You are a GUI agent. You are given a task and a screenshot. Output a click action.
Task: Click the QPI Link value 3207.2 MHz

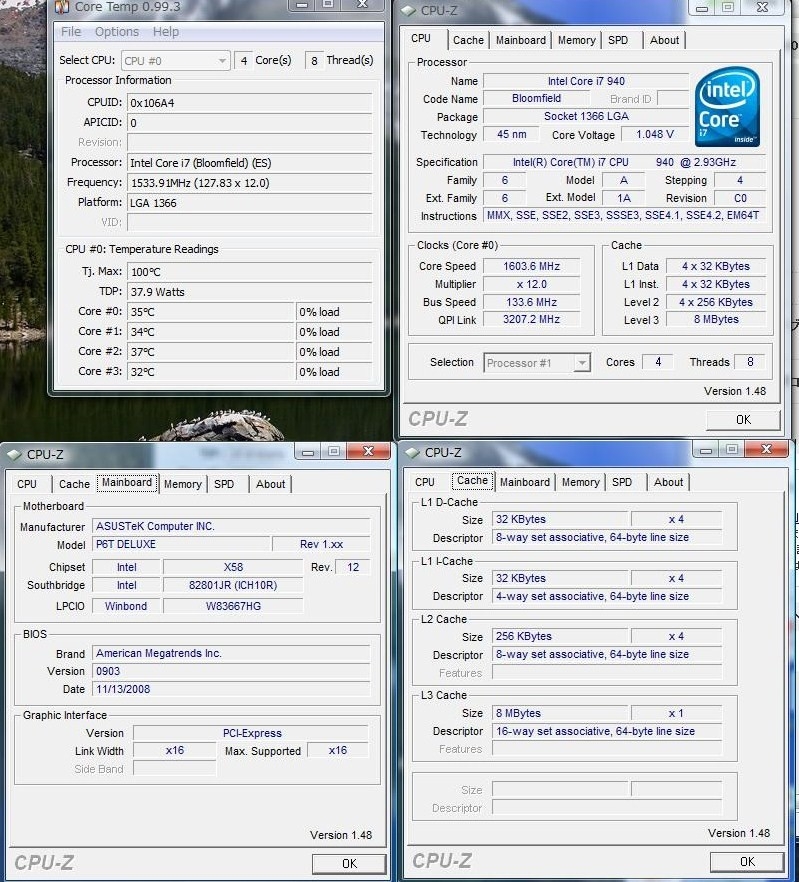pos(531,320)
